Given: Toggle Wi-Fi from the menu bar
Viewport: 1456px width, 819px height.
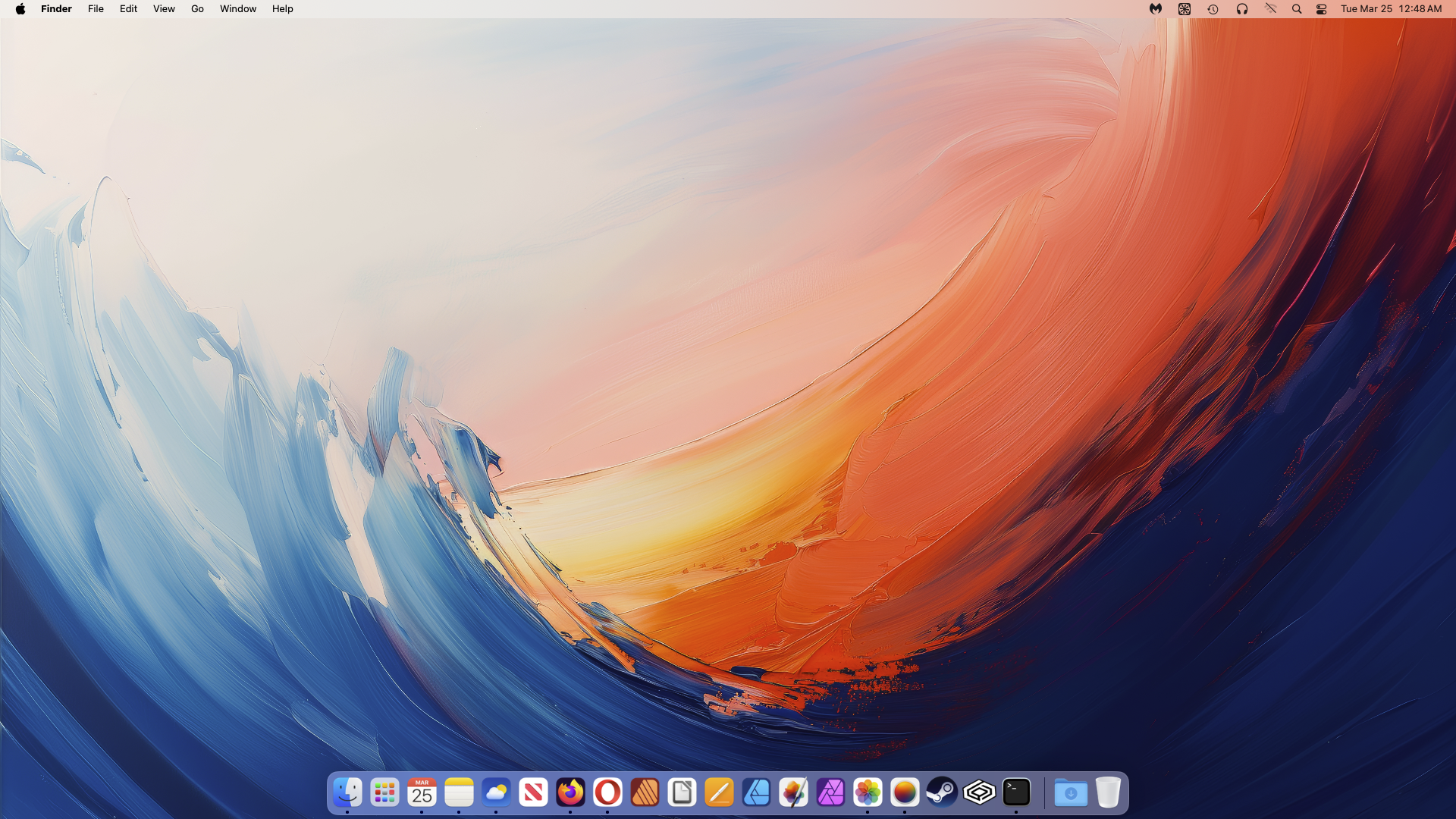Looking at the screenshot, I should (1270, 9).
